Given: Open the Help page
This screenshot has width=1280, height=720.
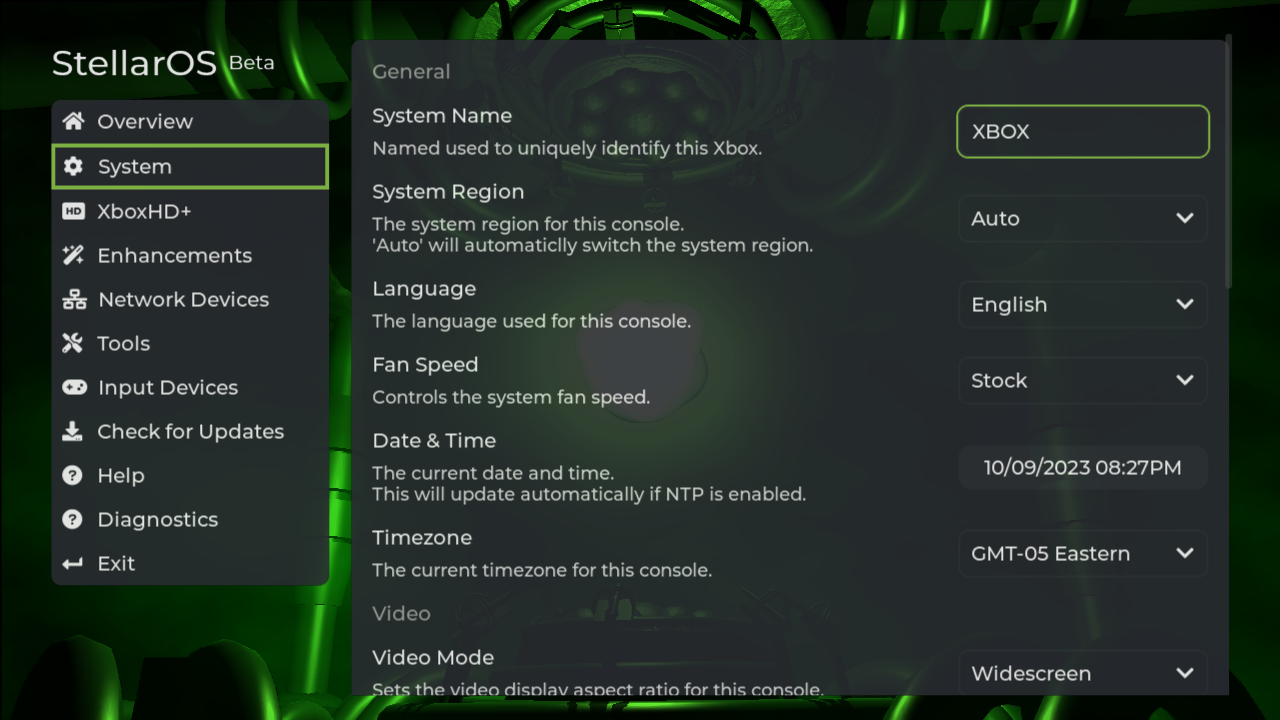Looking at the screenshot, I should [x=190, y=475].
